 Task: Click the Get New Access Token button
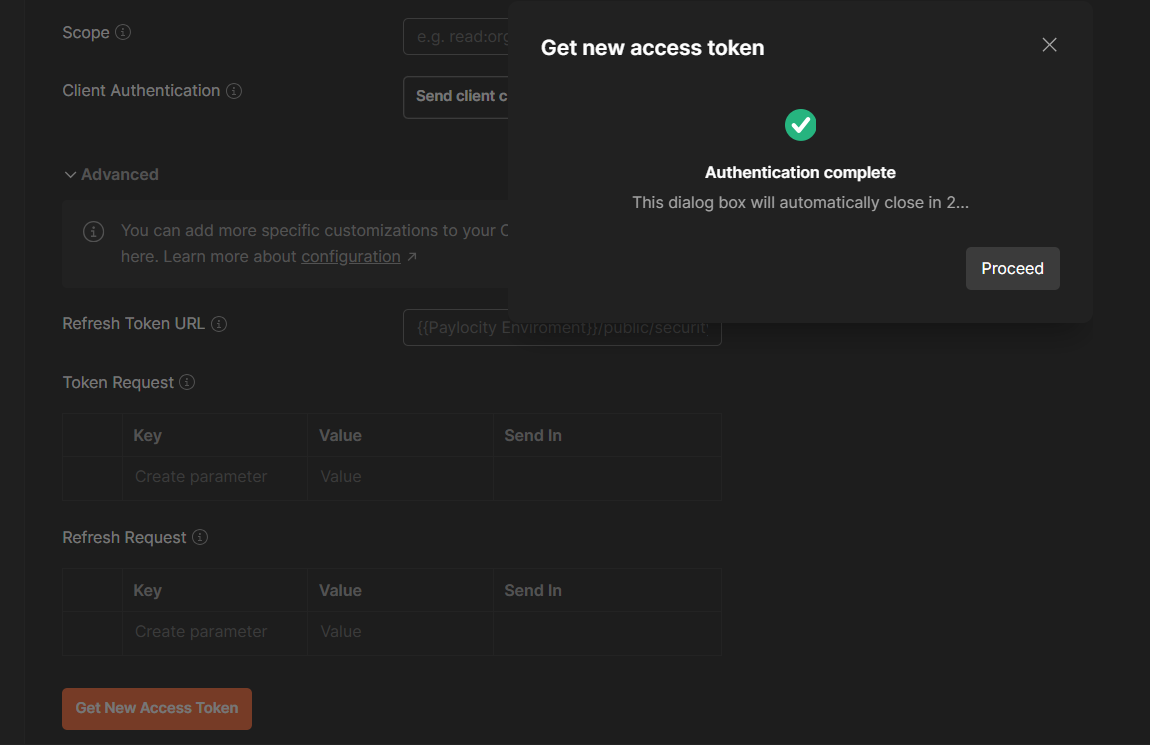157,708
